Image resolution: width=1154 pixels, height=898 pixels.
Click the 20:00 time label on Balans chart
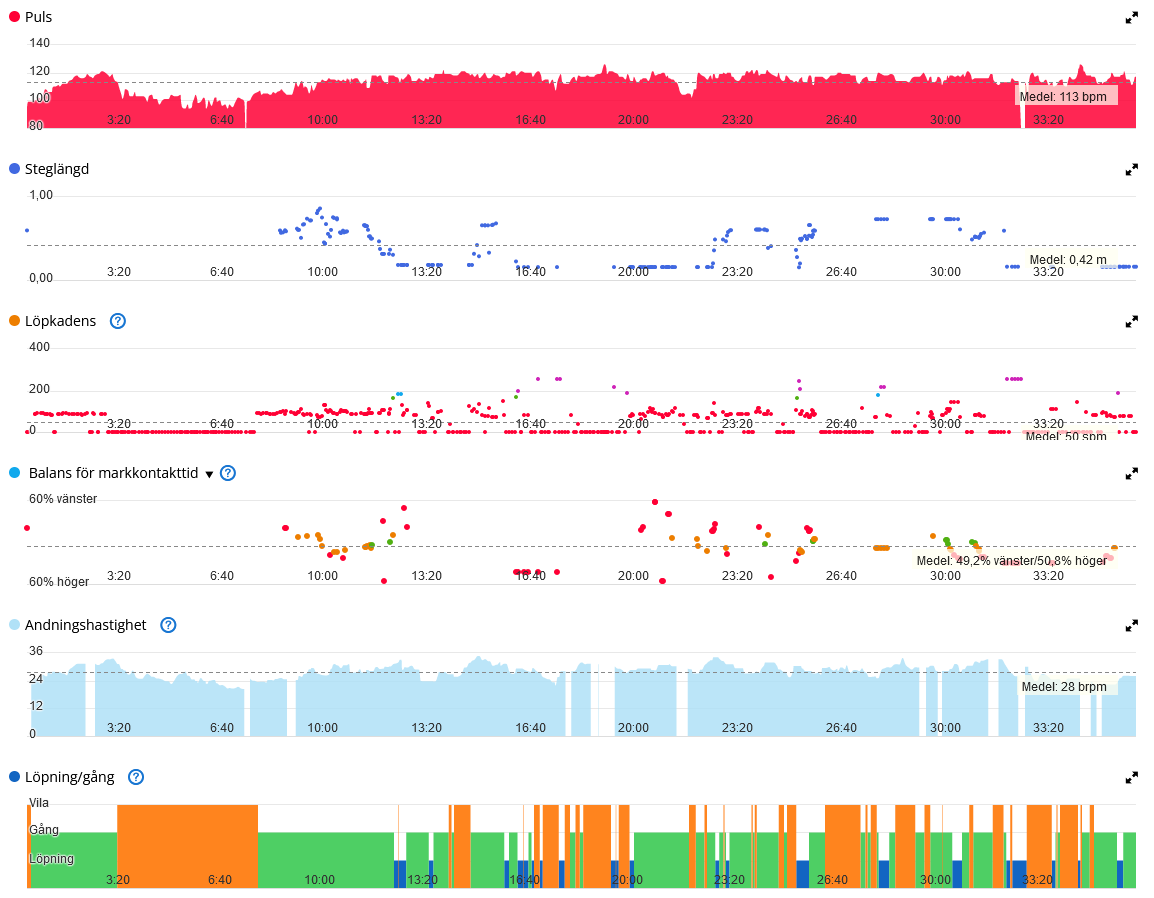click(x=633, y=576)
